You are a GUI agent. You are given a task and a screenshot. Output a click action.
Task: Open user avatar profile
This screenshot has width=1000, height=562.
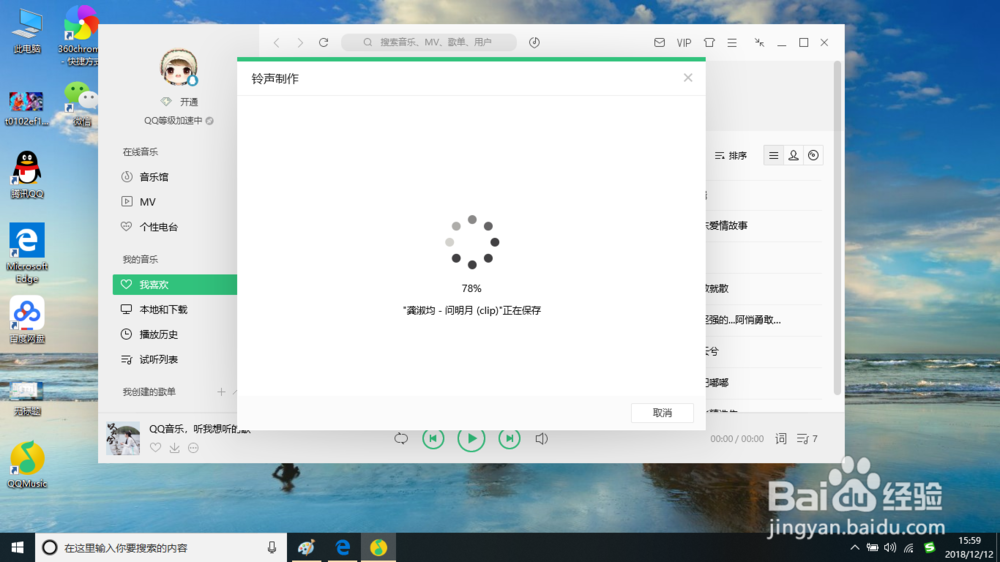[179, 67]
